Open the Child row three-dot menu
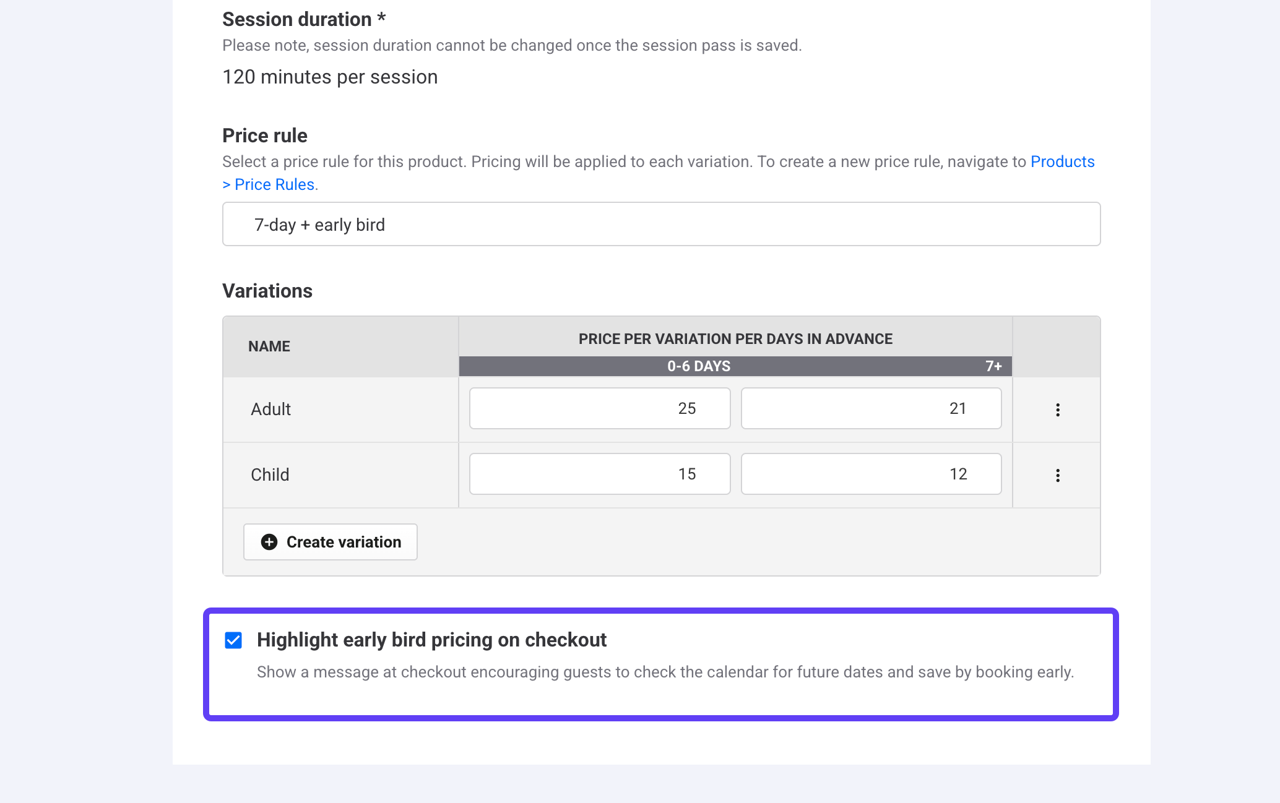Image resolution: width=1280 pixels, height=803 pixels. [1057, 476]
